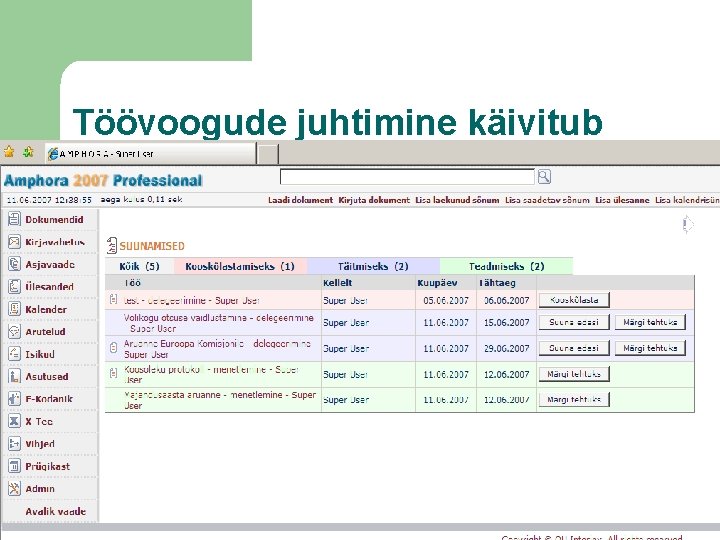Click the Lisa ülesanne link
This screenshot has width=720, height=540.
point(622,200)
